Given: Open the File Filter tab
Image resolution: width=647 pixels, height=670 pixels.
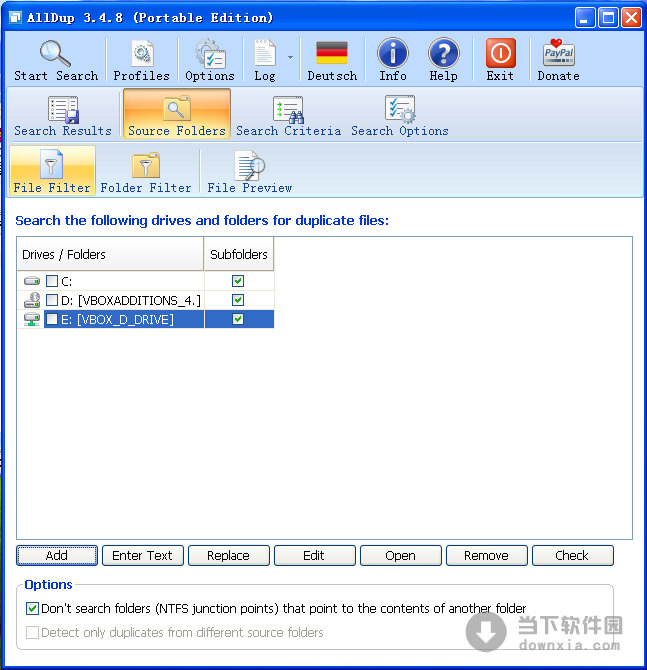Looking at the screenshot, I should coord(52,170).
